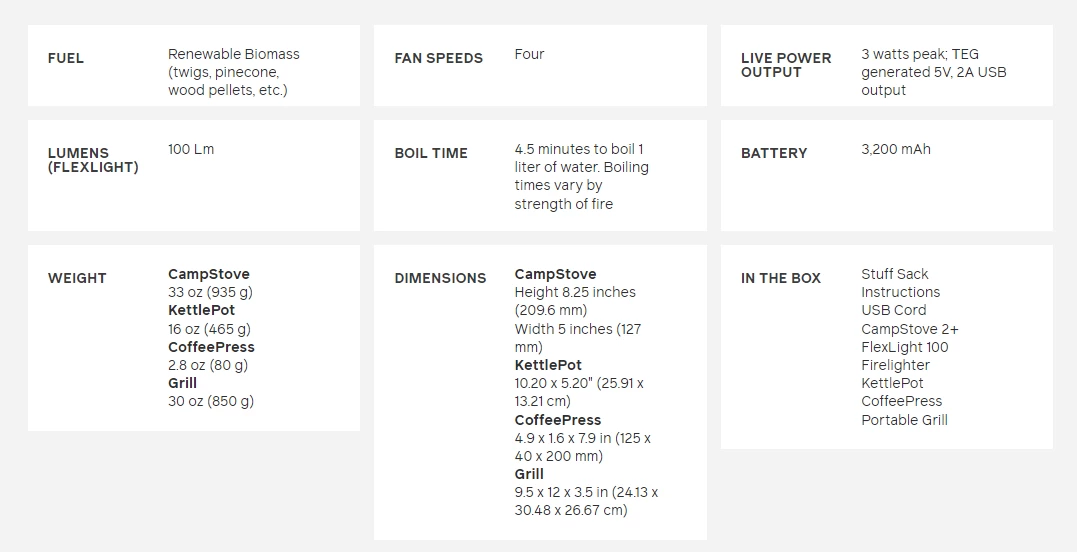The height and width of the screenshot is (552, 1077).
Task: Click the FUEL spec heading
Action: [66, 58]
